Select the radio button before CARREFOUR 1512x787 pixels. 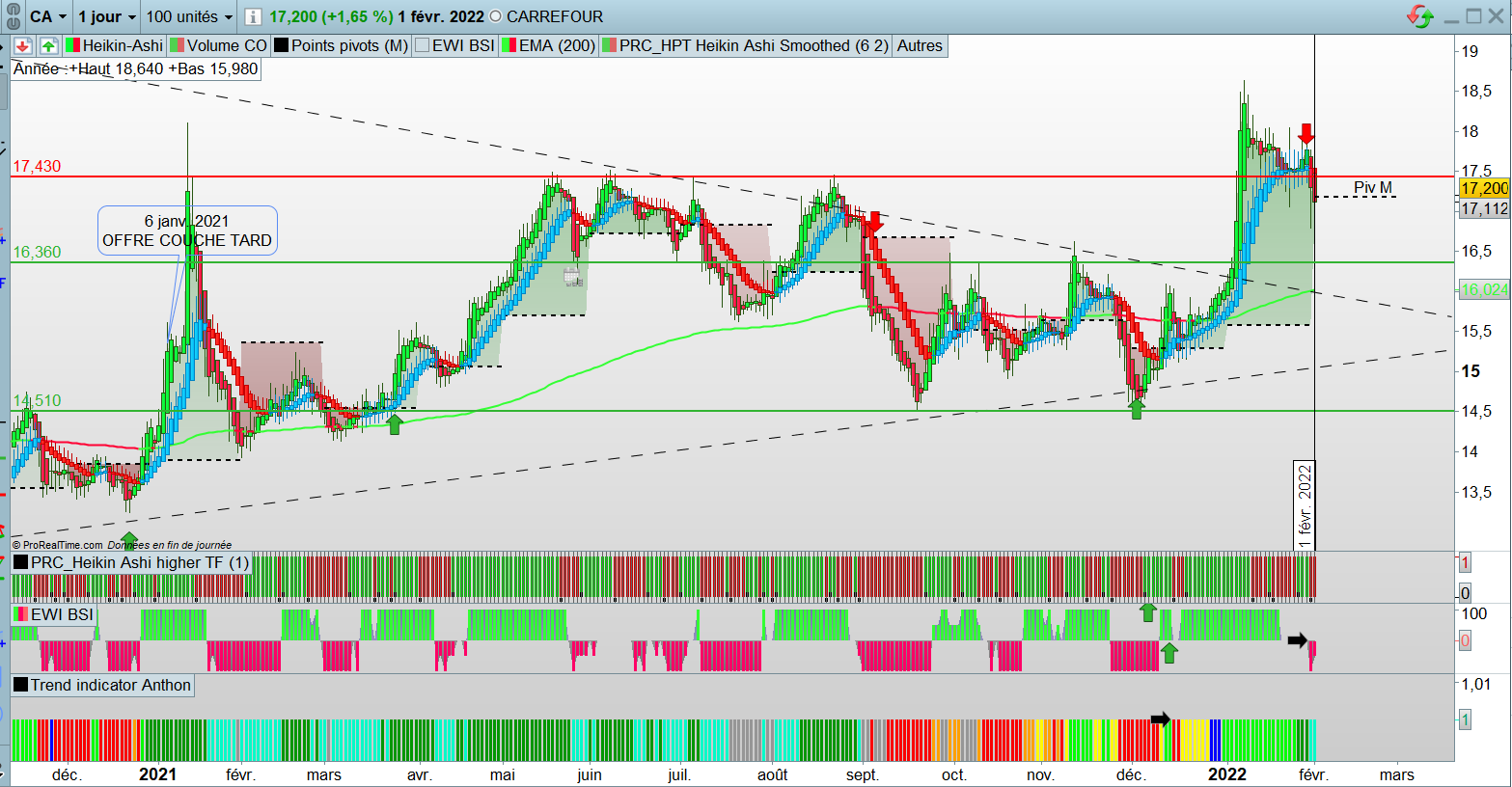[x=496, y=16]
